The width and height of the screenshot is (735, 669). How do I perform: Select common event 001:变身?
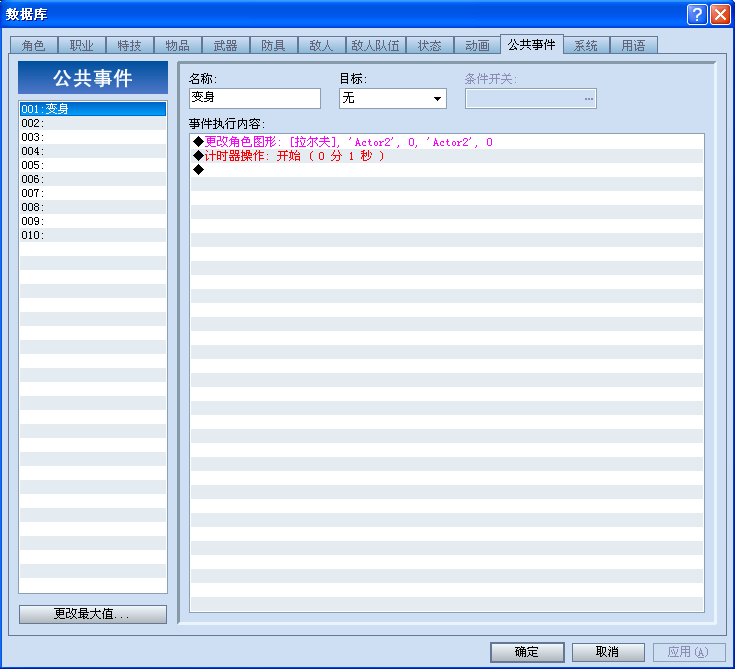[x=93, y=109]
